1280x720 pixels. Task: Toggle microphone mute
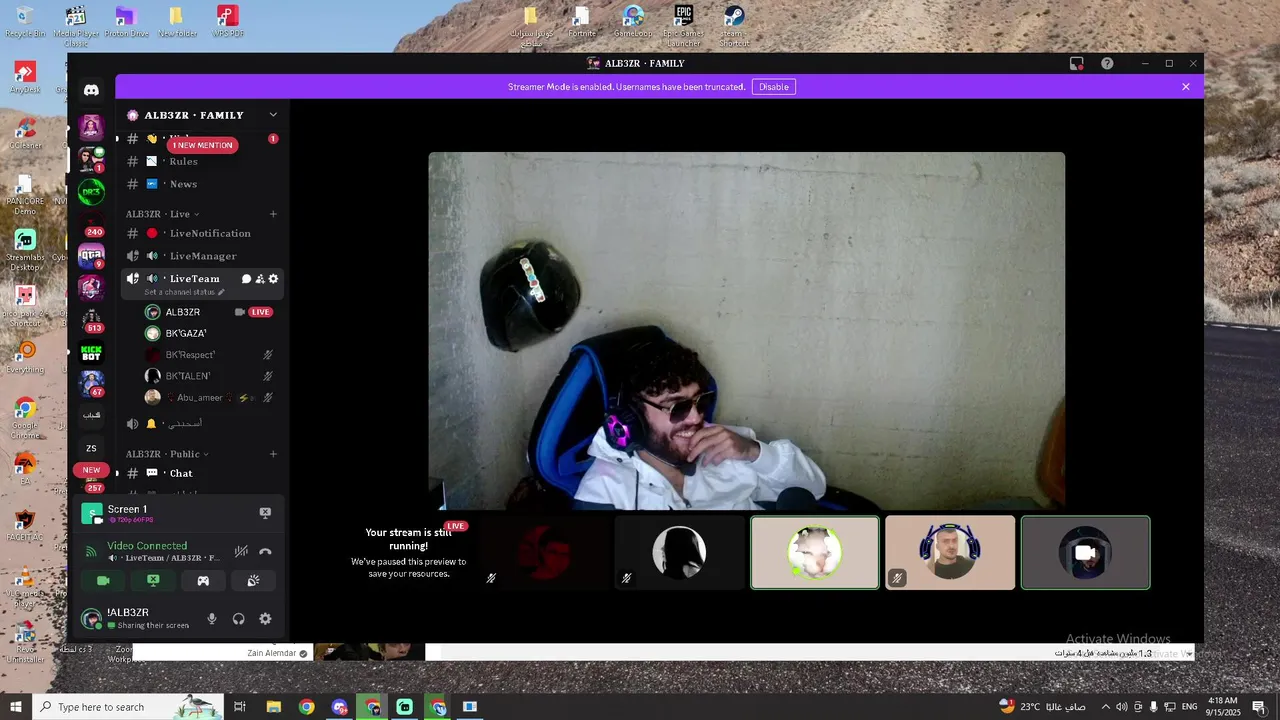pyautogui.click(x=212, y=619)
